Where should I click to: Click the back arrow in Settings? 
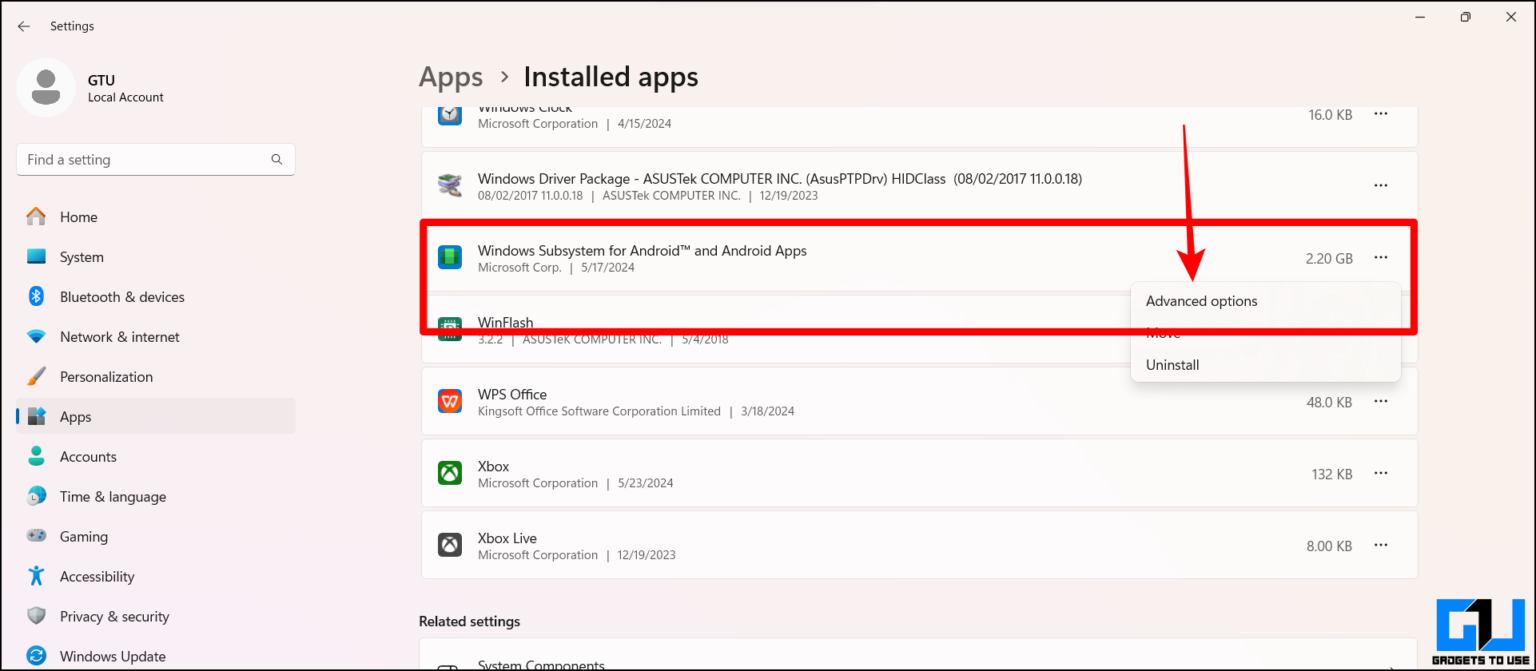coord(23,25)
